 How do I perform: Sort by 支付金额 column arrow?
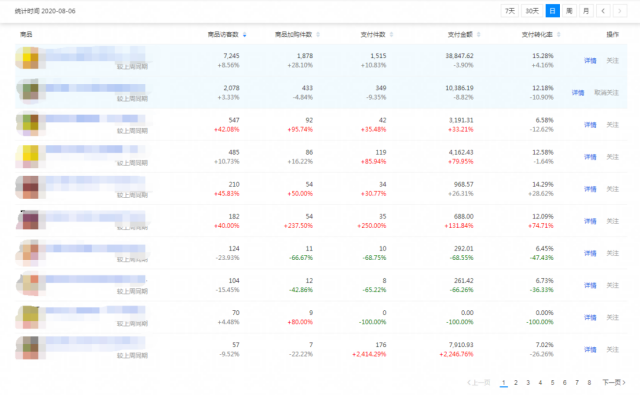[x=478, y=35]
